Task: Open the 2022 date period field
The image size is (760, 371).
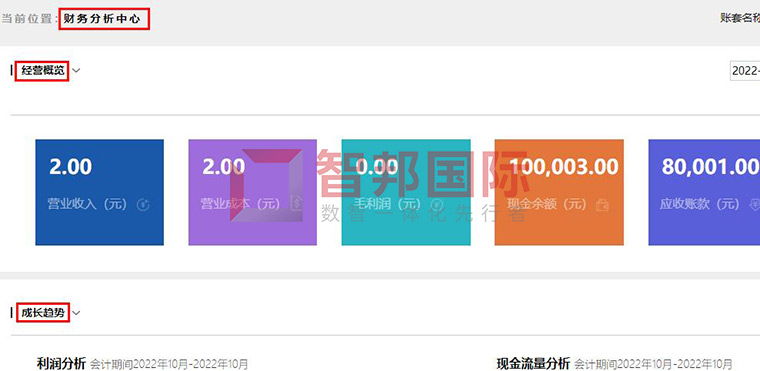Action: click(x=745, y=71)
